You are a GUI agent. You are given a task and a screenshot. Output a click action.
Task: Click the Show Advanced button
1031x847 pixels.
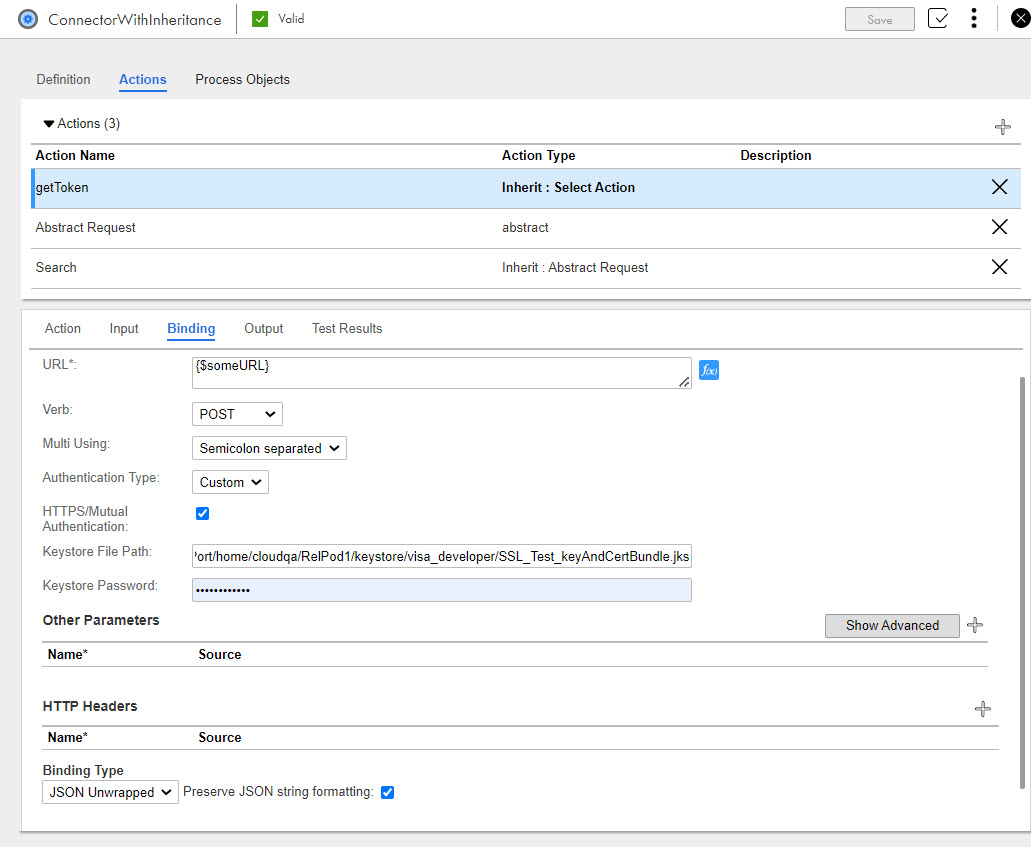click(892, 625)
